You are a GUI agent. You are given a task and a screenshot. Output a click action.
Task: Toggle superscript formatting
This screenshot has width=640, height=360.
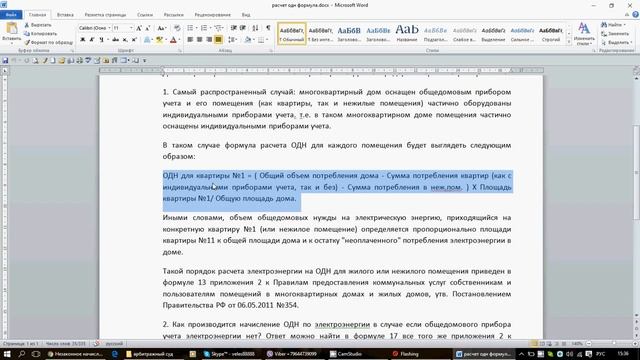[x=134, y=40]
